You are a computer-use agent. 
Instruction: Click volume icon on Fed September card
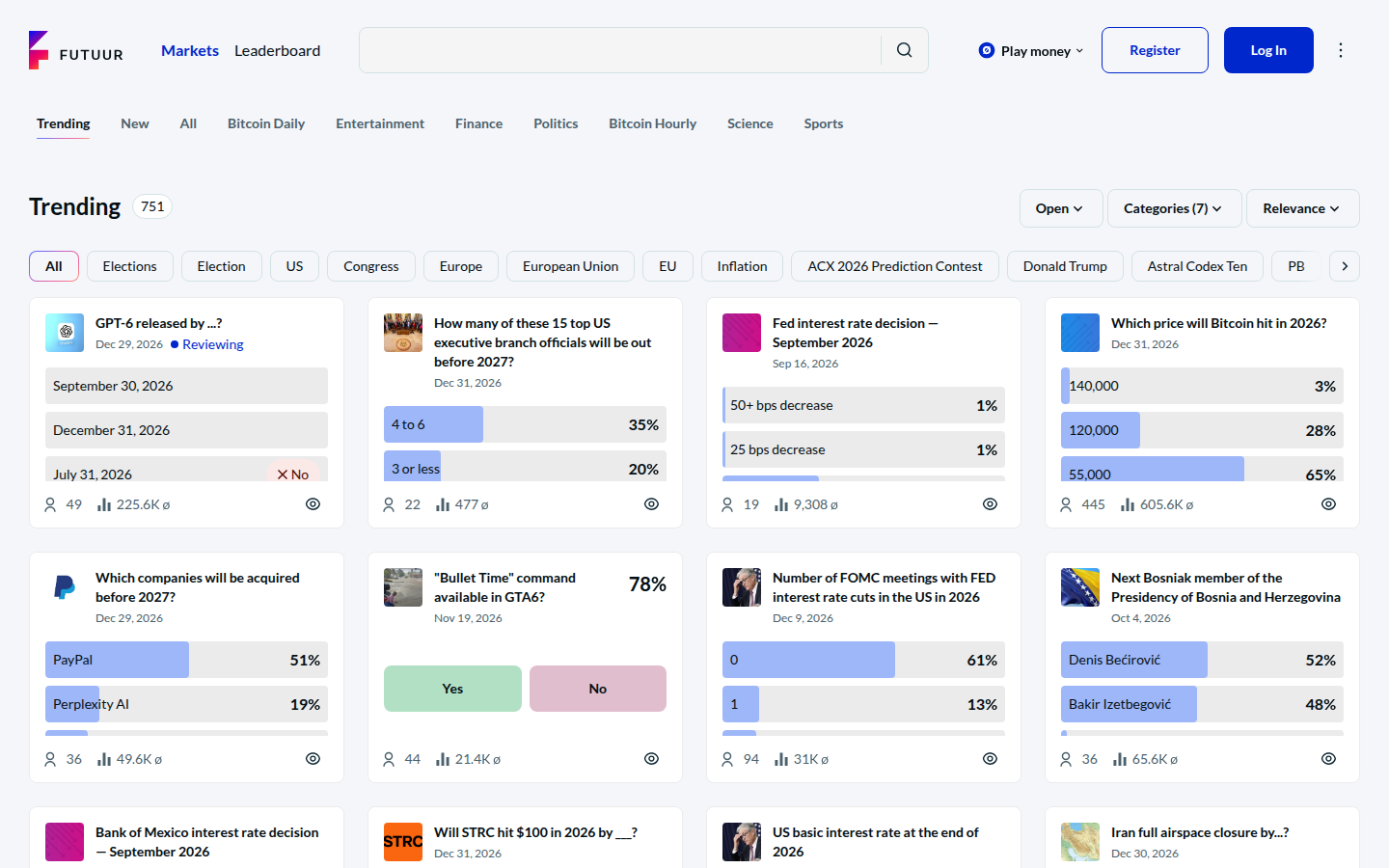click(x=781, y=504)
